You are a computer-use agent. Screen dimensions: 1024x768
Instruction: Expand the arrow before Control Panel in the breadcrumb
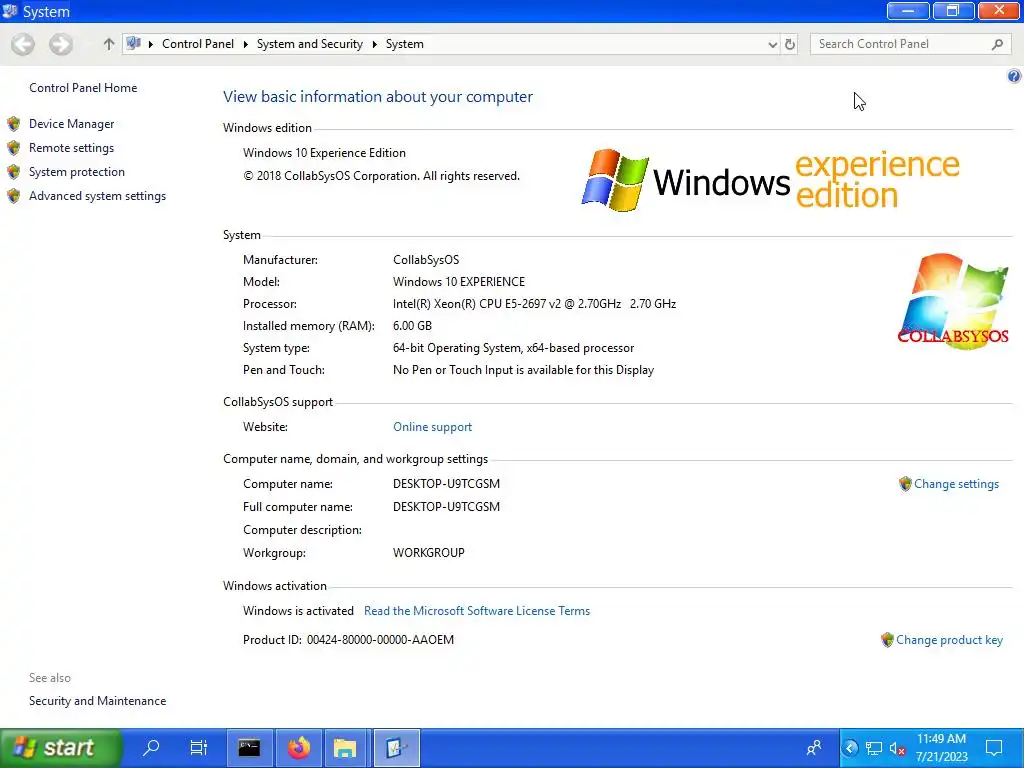[x=151, y=44]
